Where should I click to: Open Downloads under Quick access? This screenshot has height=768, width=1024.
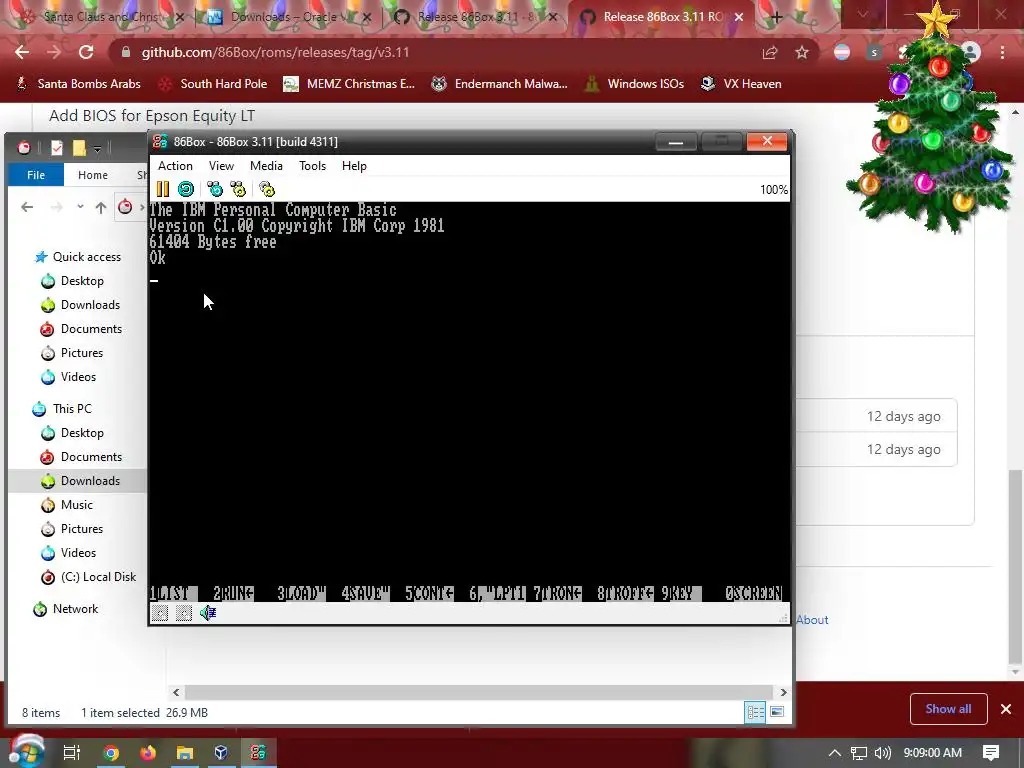click(x=80, y=305)
